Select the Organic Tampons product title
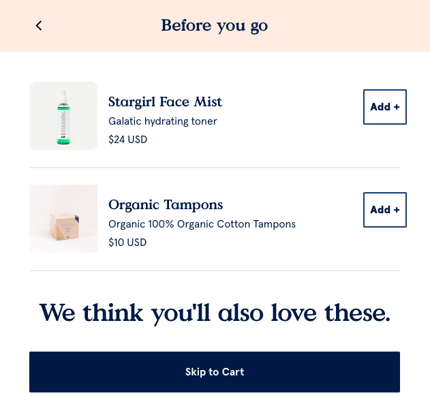Image resolution: width=430 pixels, height=402 pixels. coord(166,205)
